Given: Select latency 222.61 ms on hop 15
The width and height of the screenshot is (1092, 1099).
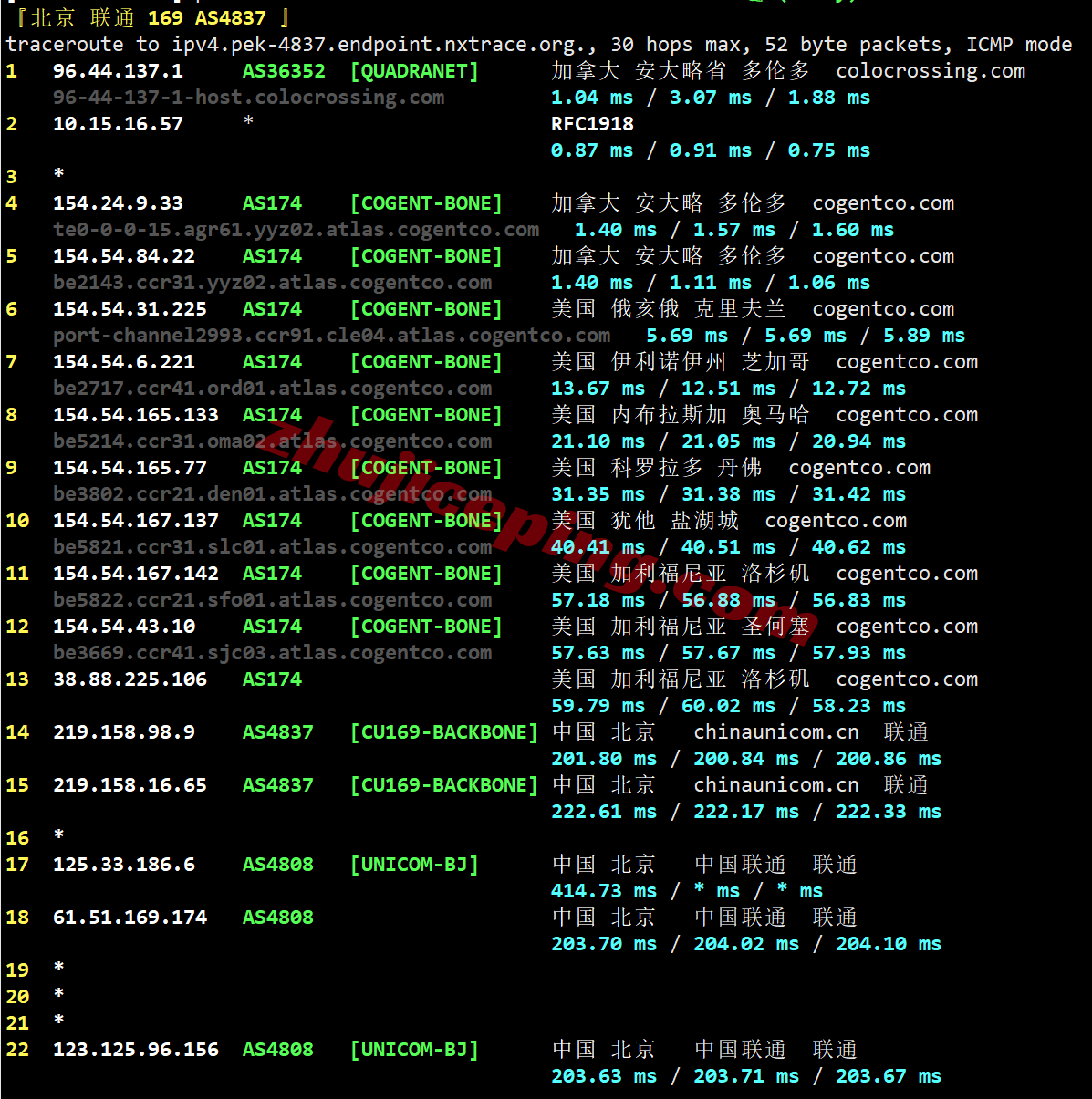Looking at the screenshot, I should pos(604,812).
